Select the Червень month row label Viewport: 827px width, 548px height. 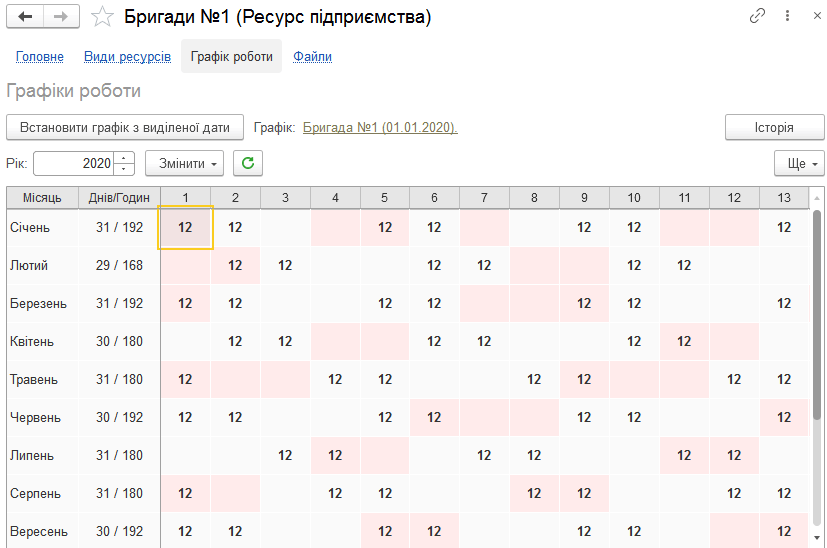(x=35, y=417)
